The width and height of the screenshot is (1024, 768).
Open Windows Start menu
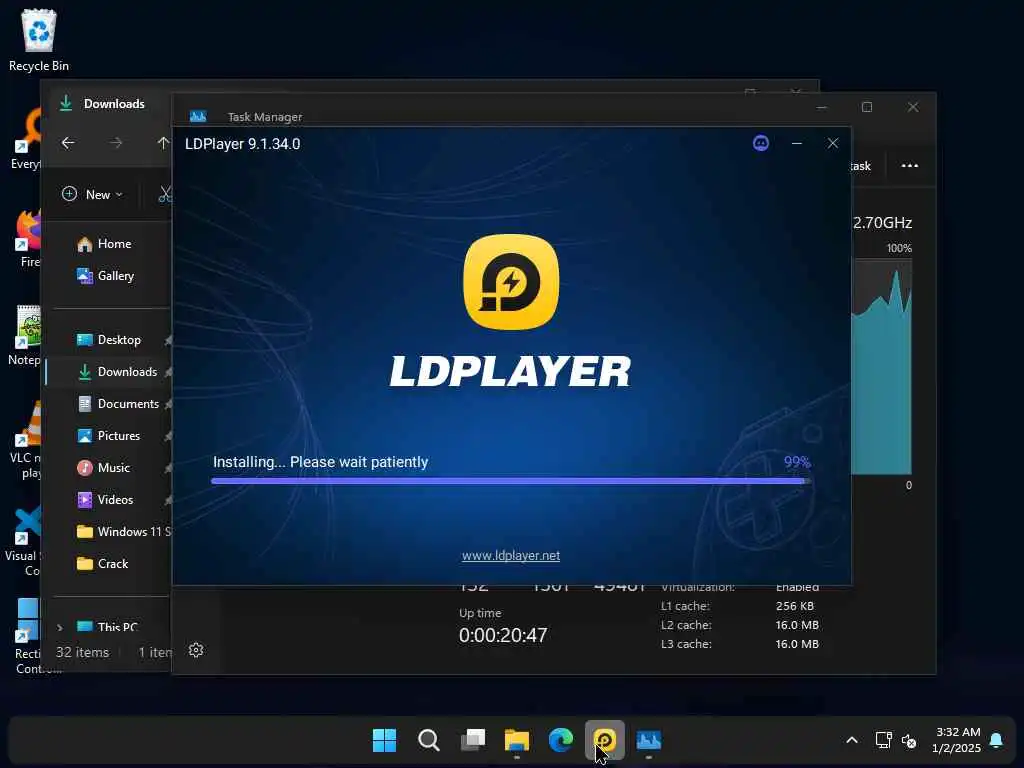[x=384, y=740]
